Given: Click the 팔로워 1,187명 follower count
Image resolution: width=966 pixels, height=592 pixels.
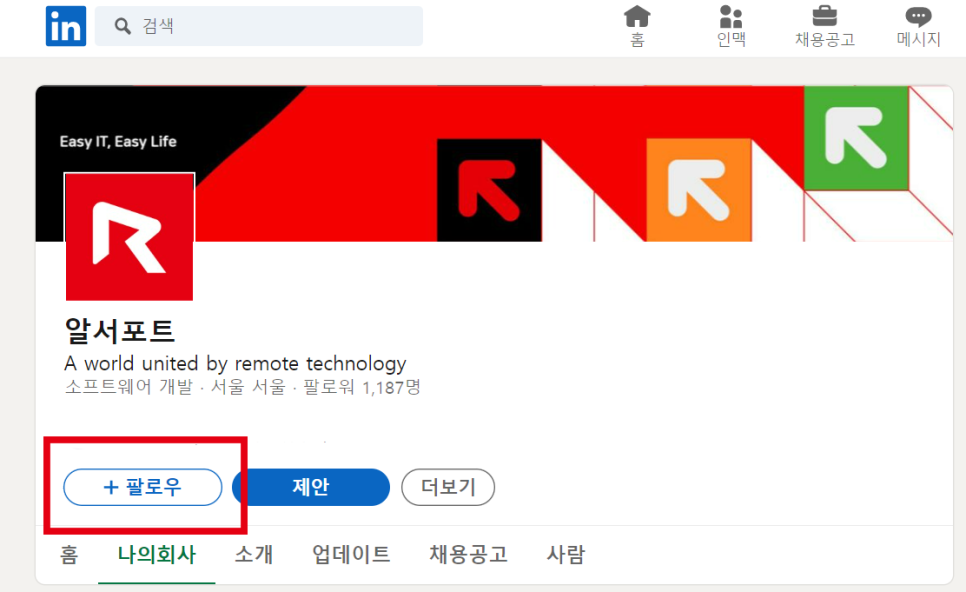Looking at the screenshot, I should (x=362, y=387).
